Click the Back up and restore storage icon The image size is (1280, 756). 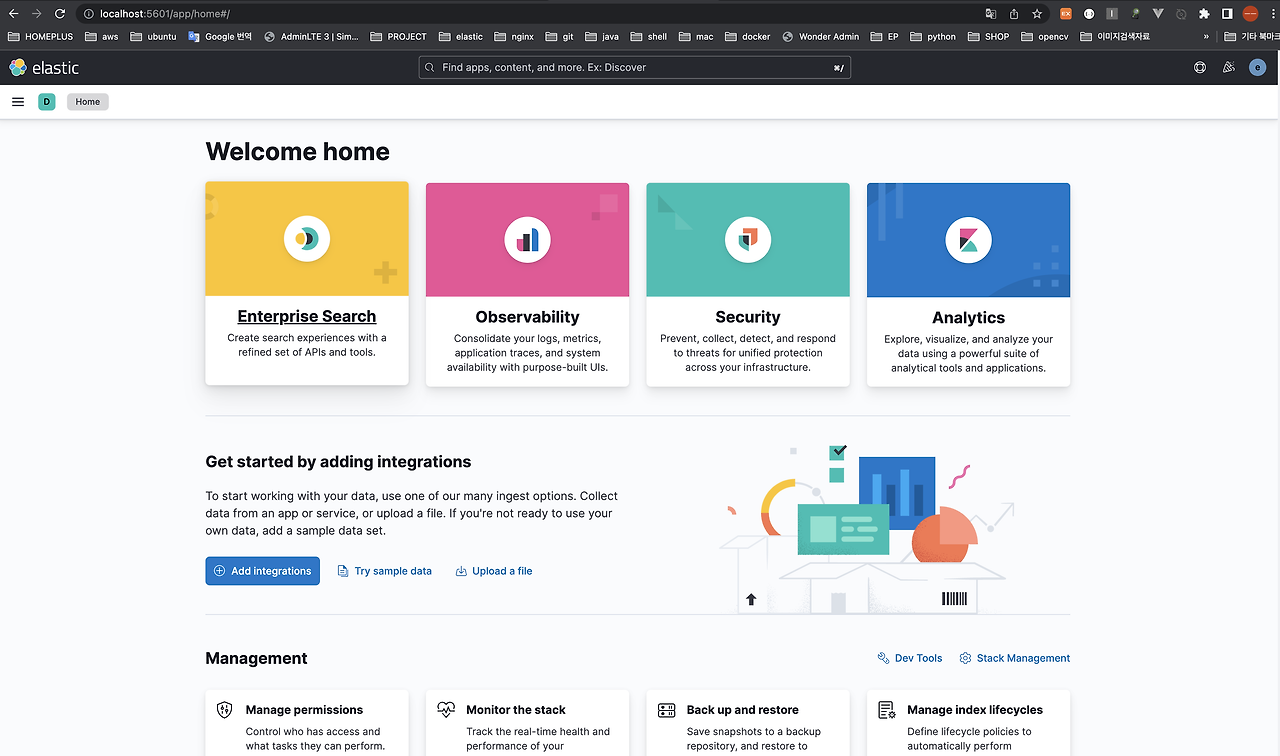tap(667, 710)
